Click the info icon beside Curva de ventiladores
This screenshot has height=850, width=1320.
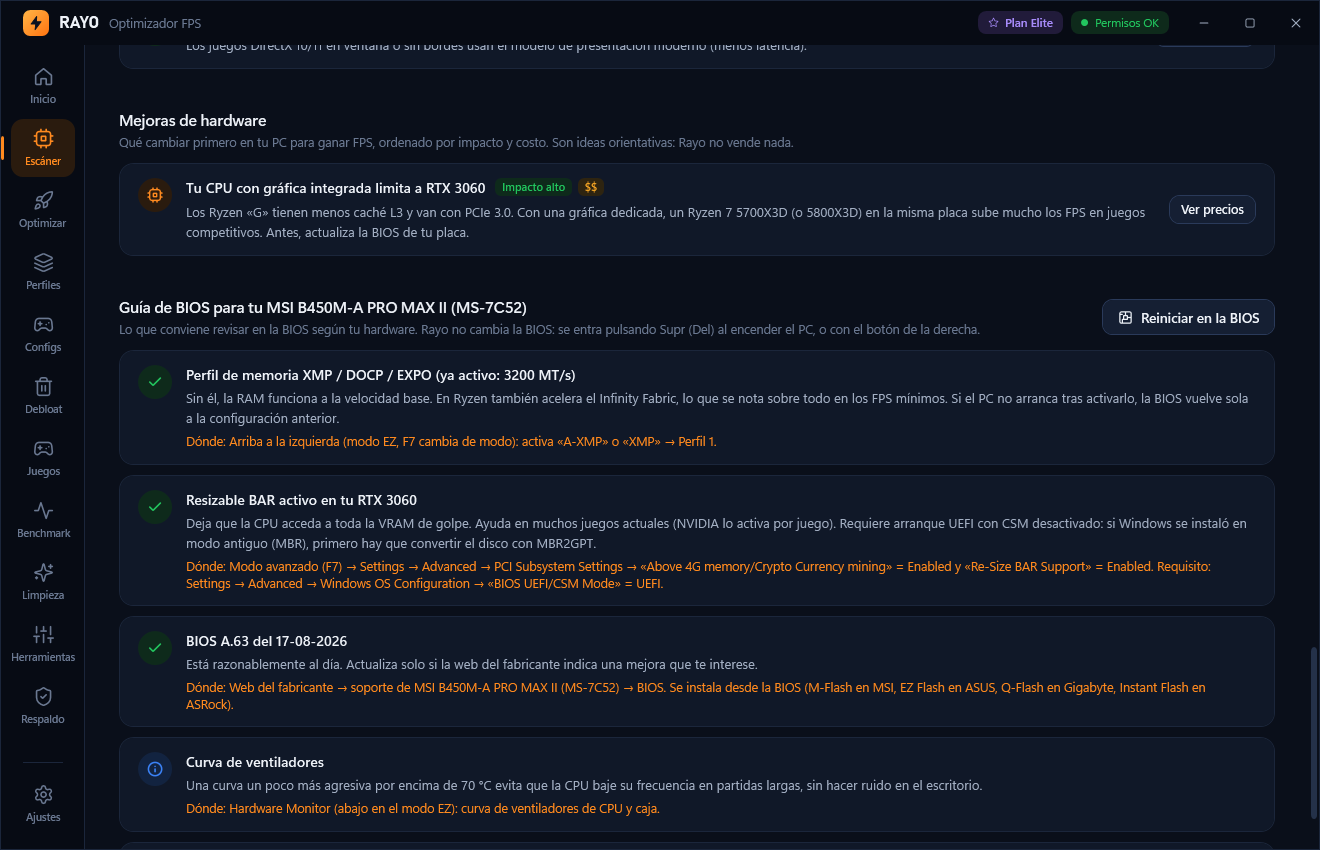point(155,770)
